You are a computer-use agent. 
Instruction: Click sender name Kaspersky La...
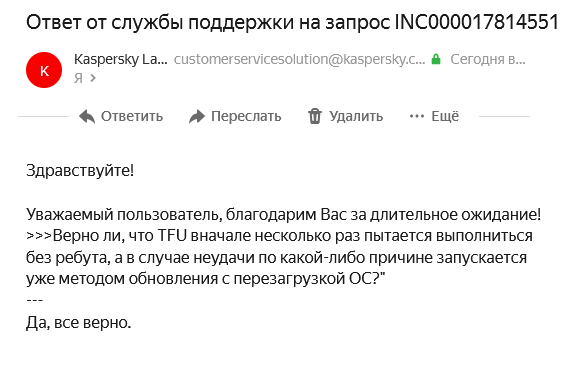[120, 59]
